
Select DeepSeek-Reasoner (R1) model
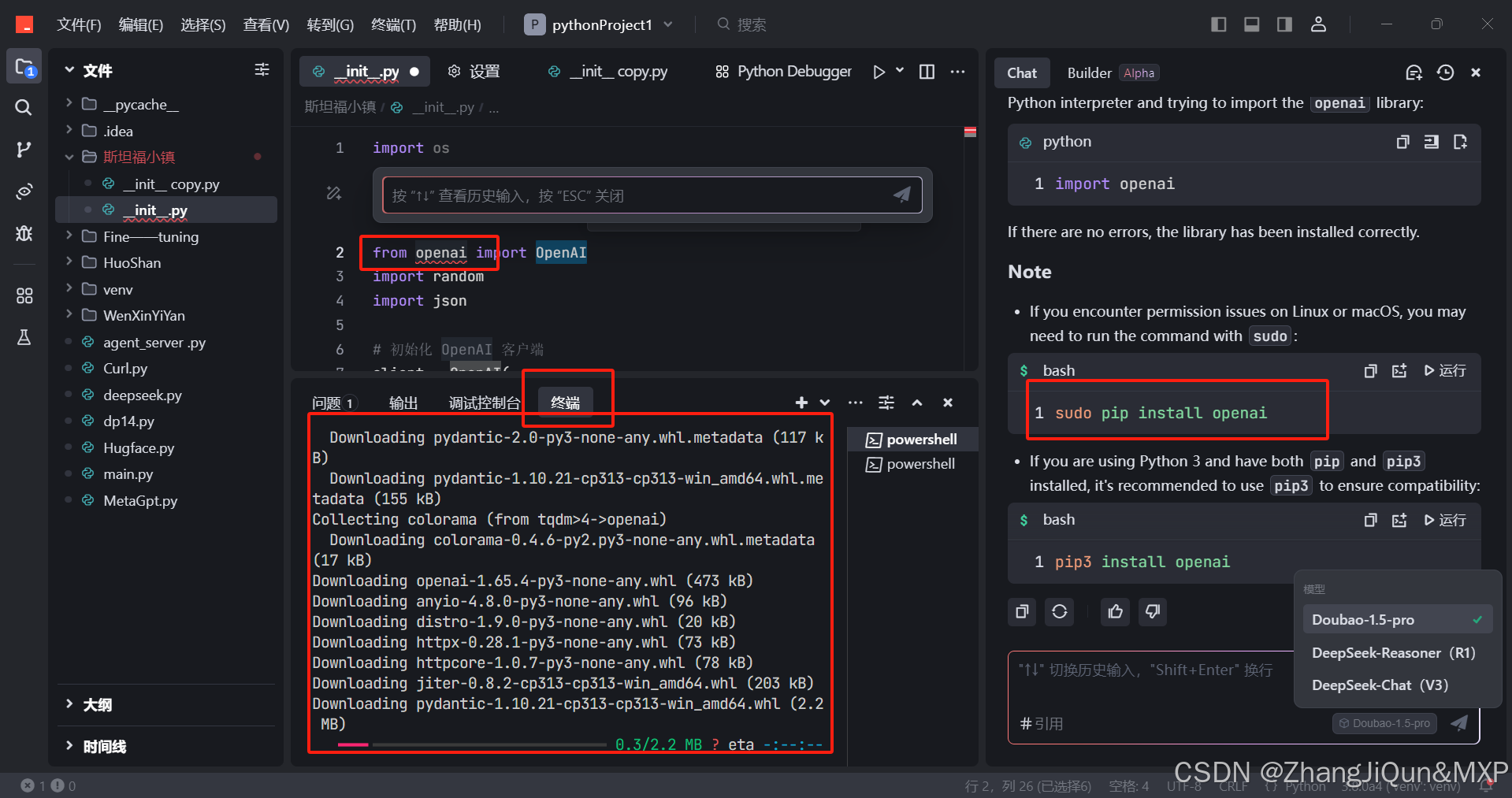(1397, 653)
